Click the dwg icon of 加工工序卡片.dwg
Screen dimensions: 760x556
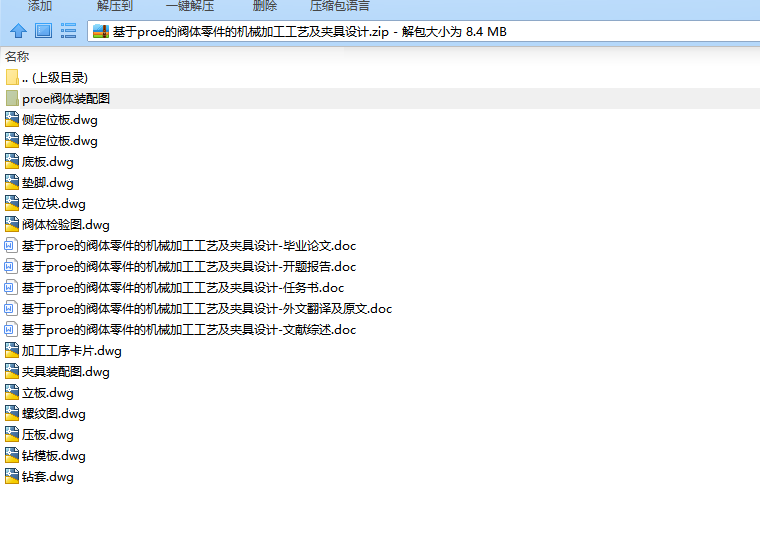(x=12, y=350)
